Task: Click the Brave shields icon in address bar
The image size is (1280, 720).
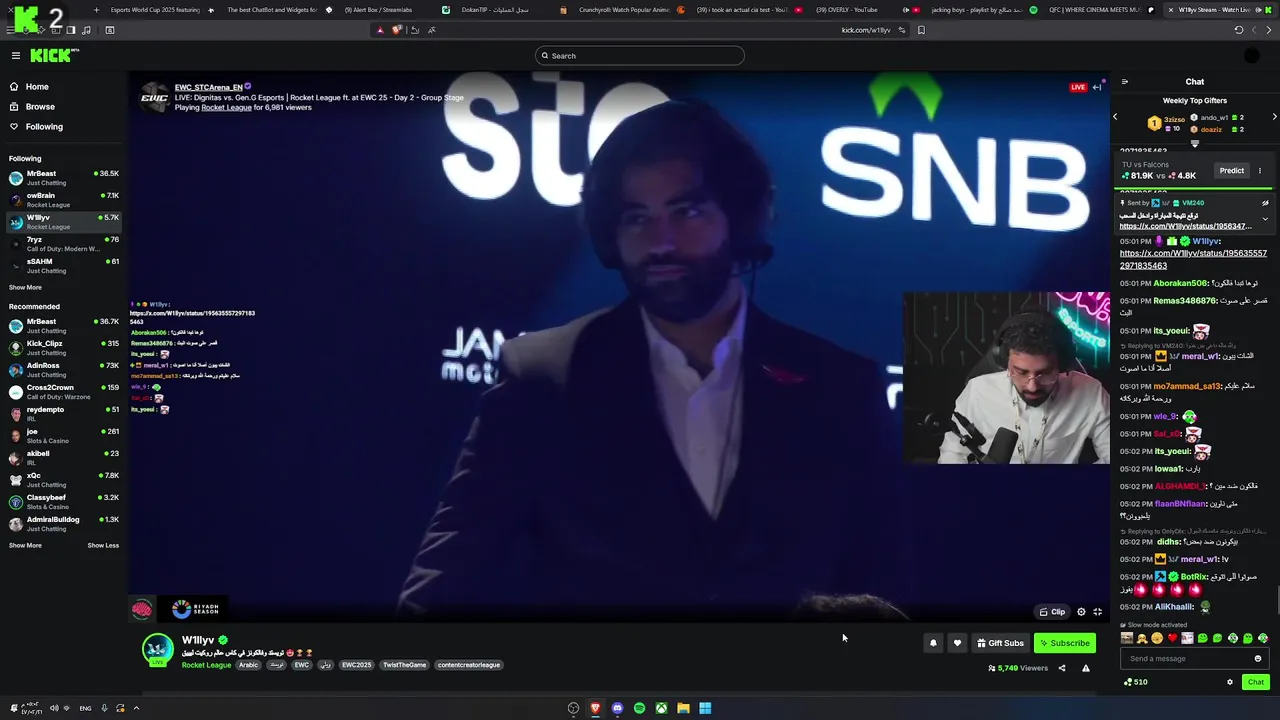Action: tap(396, 30)
